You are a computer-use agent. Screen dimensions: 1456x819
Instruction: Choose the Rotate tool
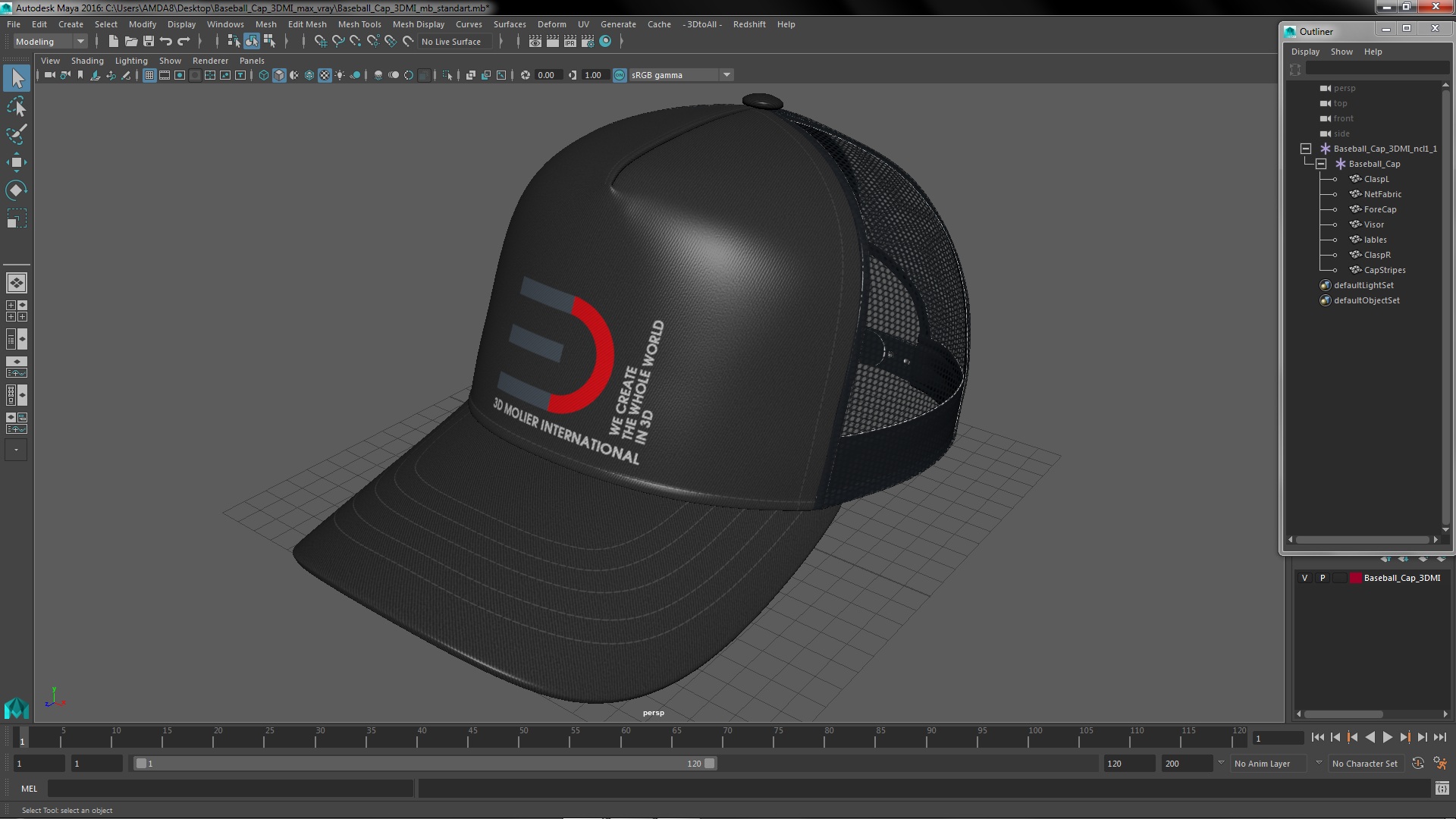(17, 190)
